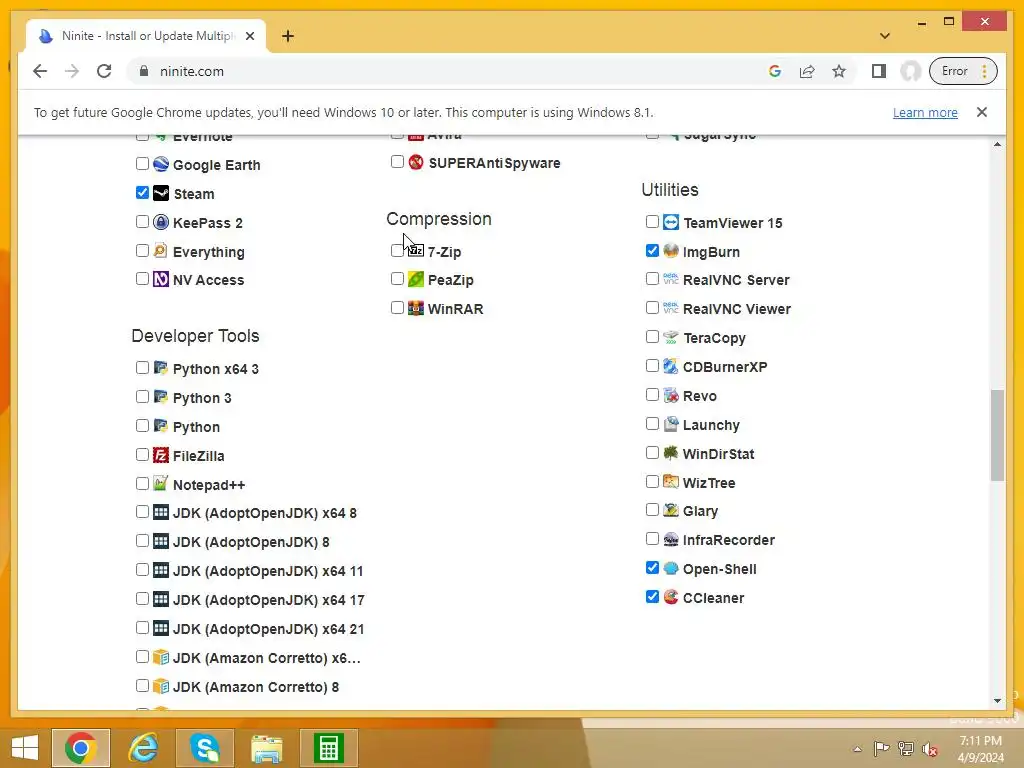The height and width of the screenshot is (768, 1024).
Task: Click the muted volume tray icon
Action: 929,749
